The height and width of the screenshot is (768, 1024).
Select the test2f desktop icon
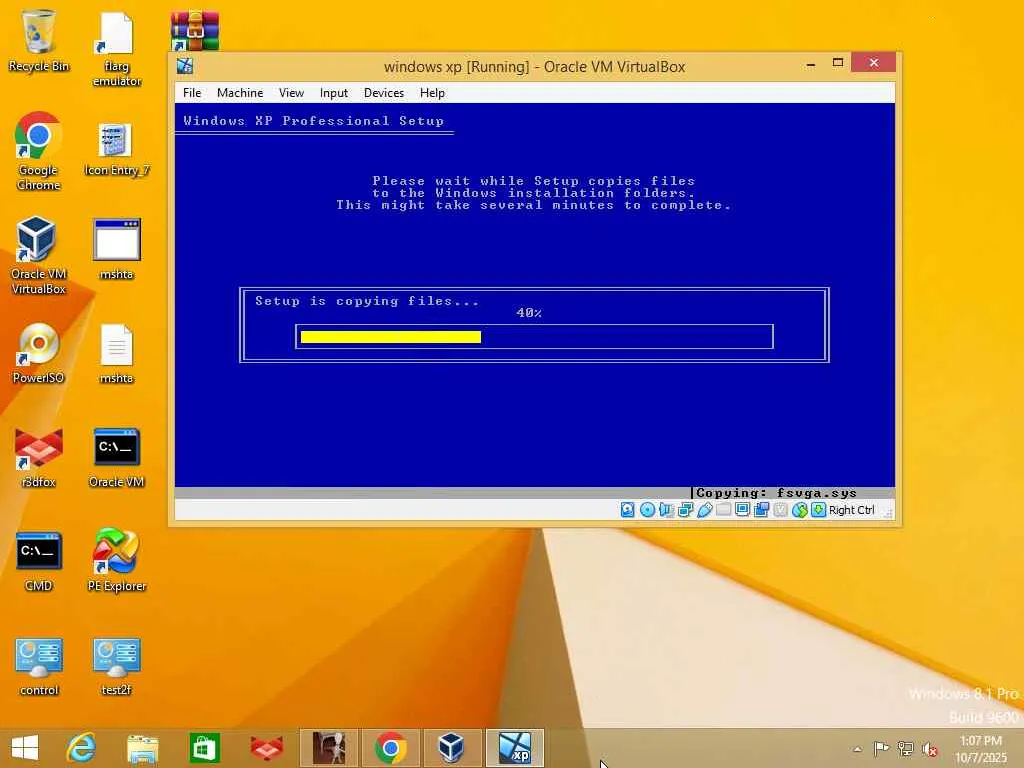point(116,666)
